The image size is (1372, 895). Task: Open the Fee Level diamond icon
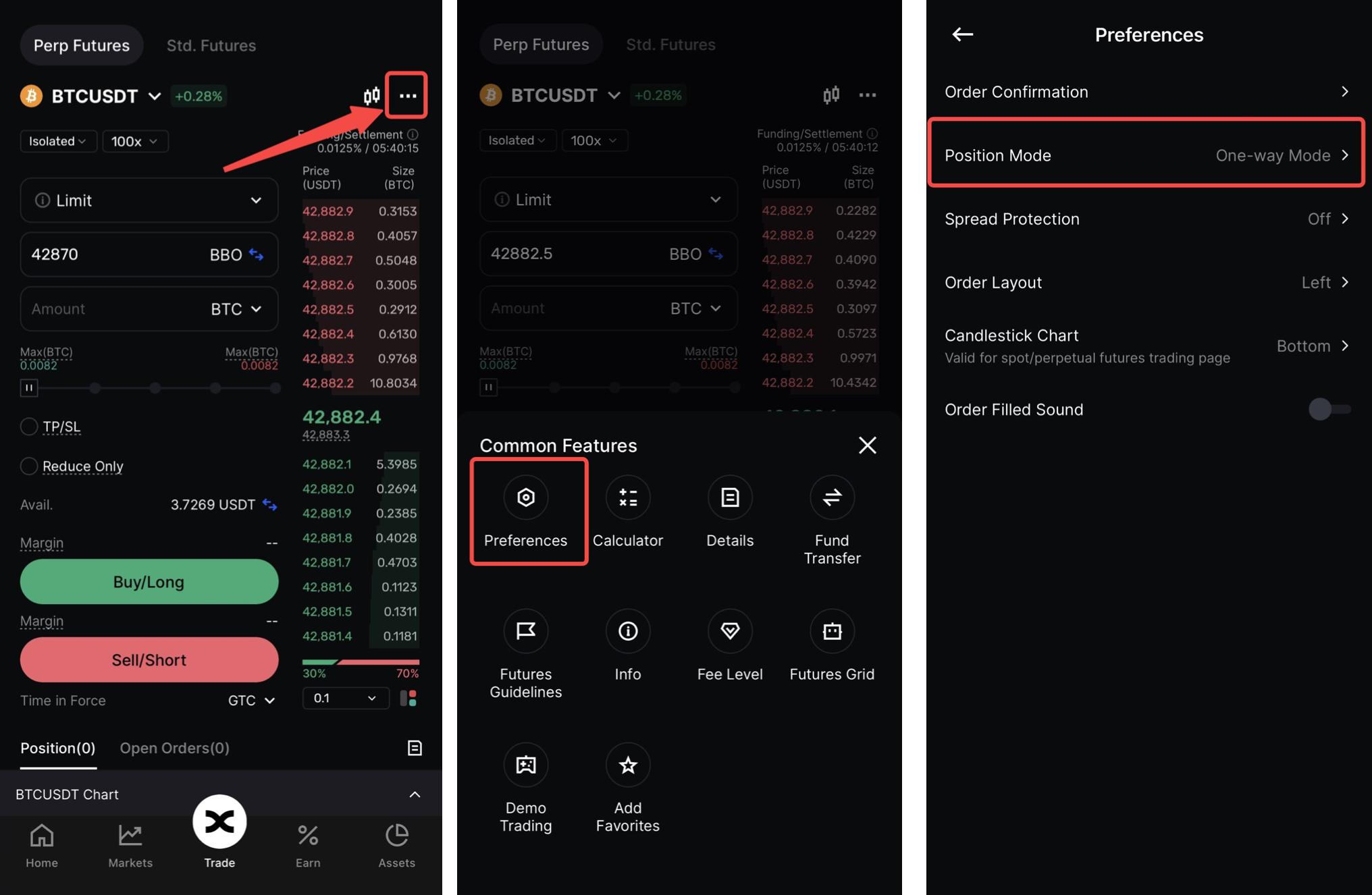[x=729, y=632]
